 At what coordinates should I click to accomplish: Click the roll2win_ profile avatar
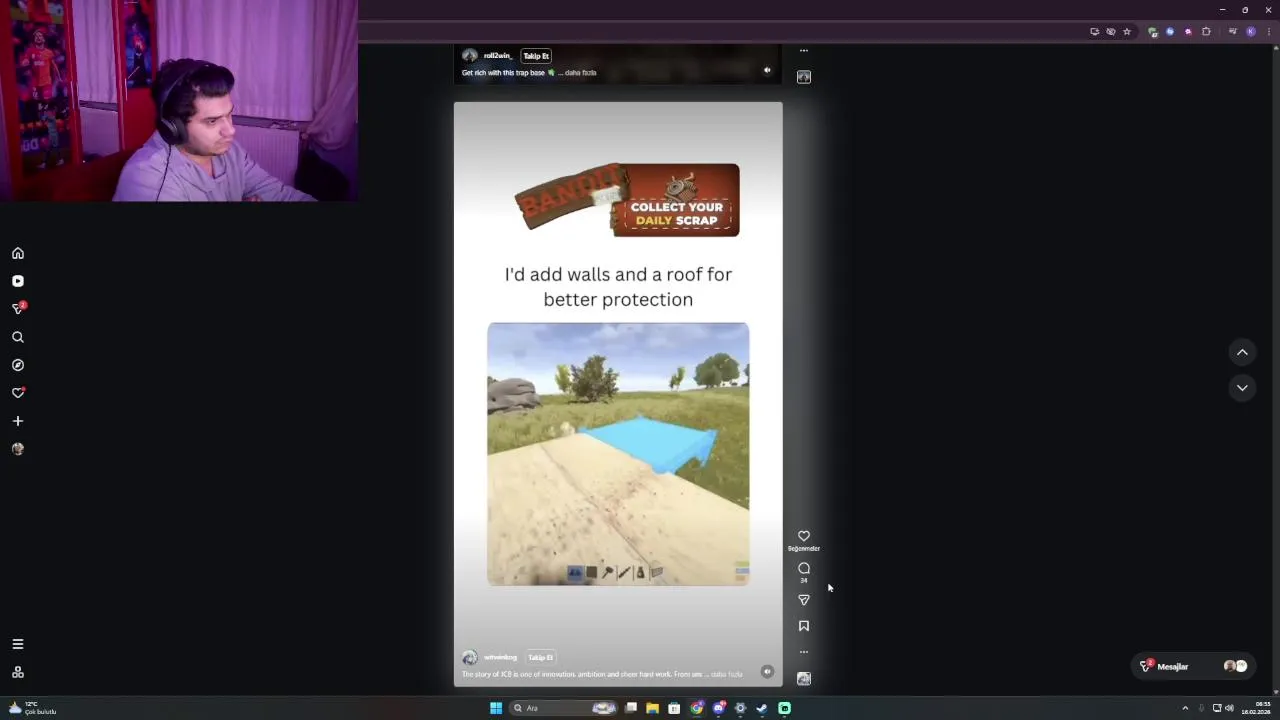pos(469,56)
